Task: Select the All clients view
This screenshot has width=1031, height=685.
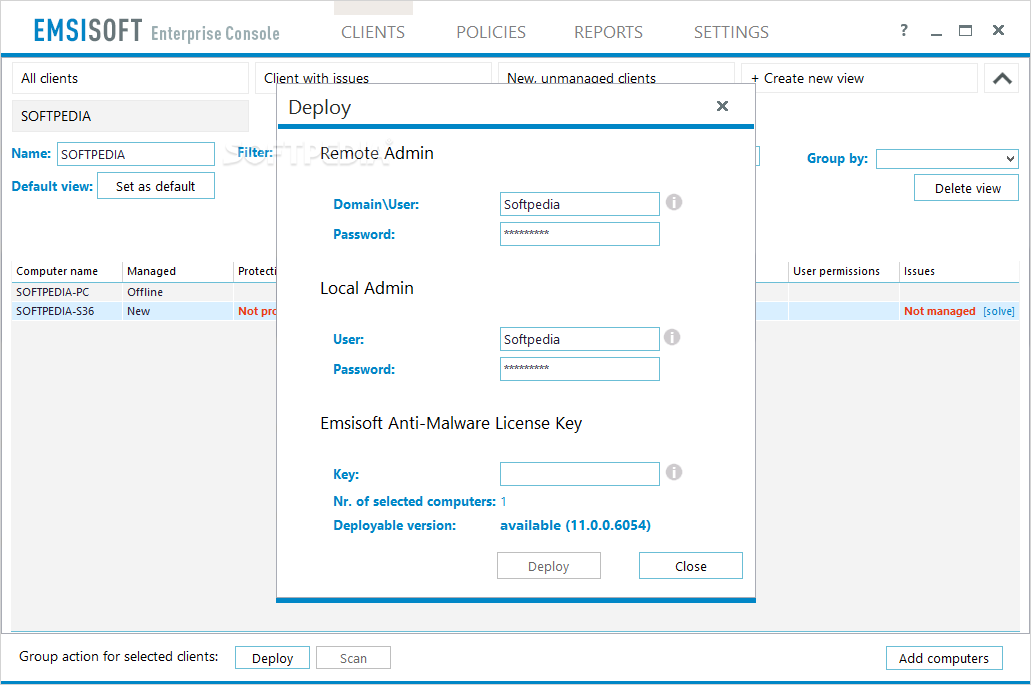Action: (x=130, y=78)
